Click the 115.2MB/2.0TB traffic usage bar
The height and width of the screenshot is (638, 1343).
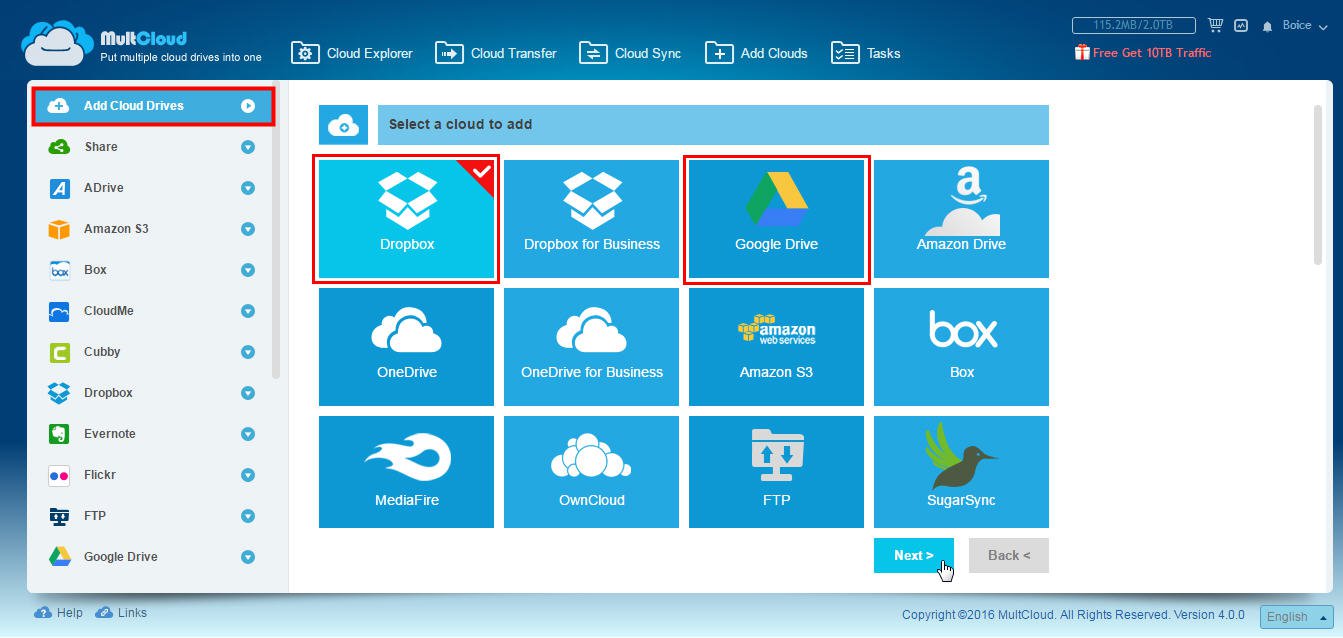tap(1135, 25)
